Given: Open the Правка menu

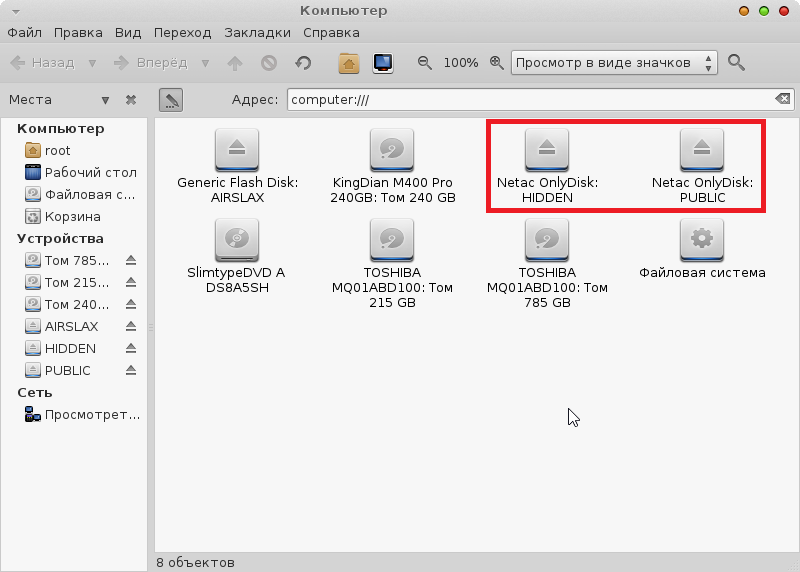Looking at the screenshot, I should pos(78,33).
